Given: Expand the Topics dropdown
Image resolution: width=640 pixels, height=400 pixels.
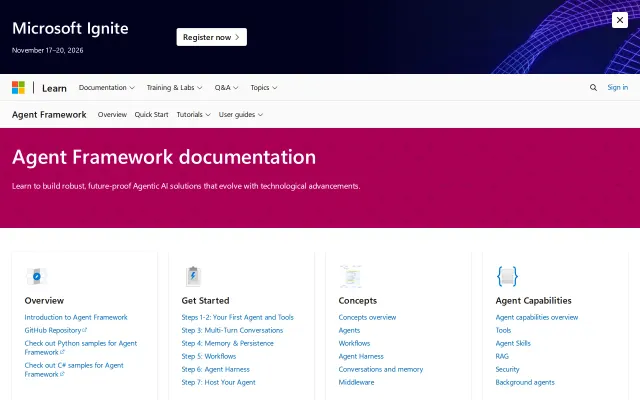Looking at the screenshot, I should [264, 87].
